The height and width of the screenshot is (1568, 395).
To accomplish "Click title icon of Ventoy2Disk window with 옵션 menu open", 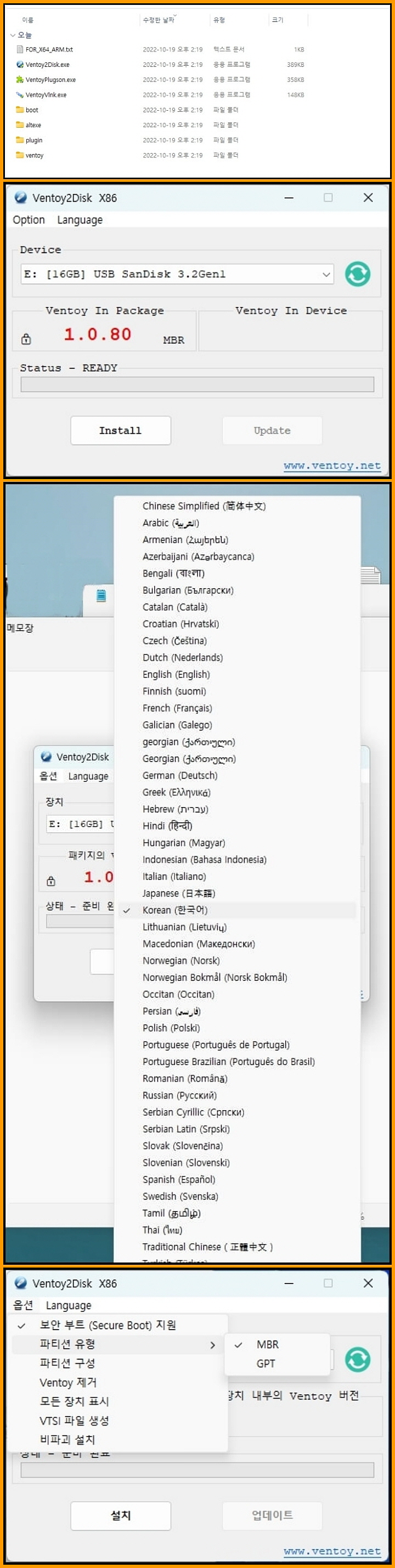I will pyautogui.click(x=20, y=1283).
